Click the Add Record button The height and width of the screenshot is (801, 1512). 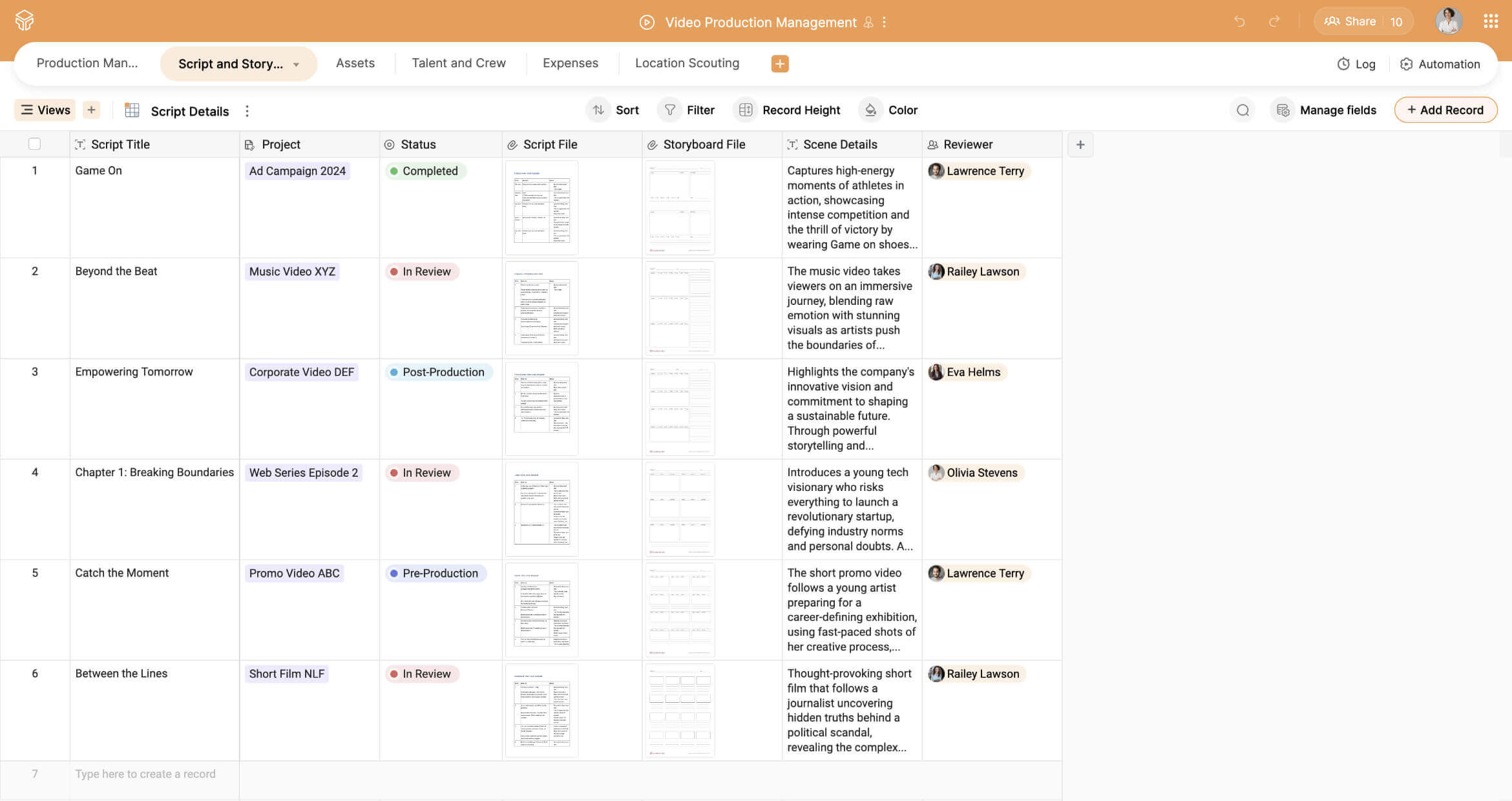coord(1445,110)
